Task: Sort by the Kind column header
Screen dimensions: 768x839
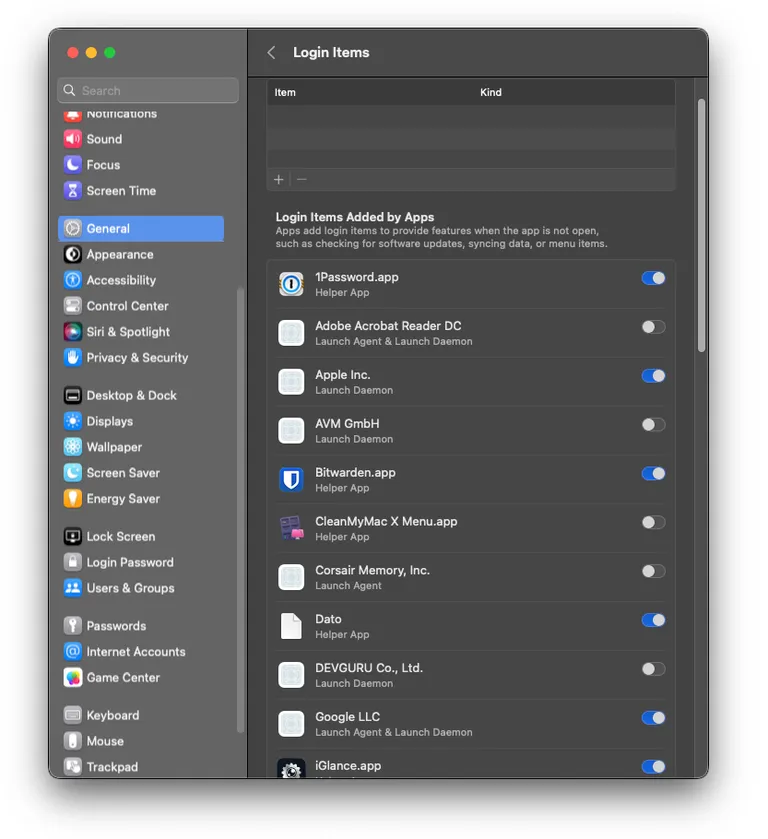Action: (491, 93)
